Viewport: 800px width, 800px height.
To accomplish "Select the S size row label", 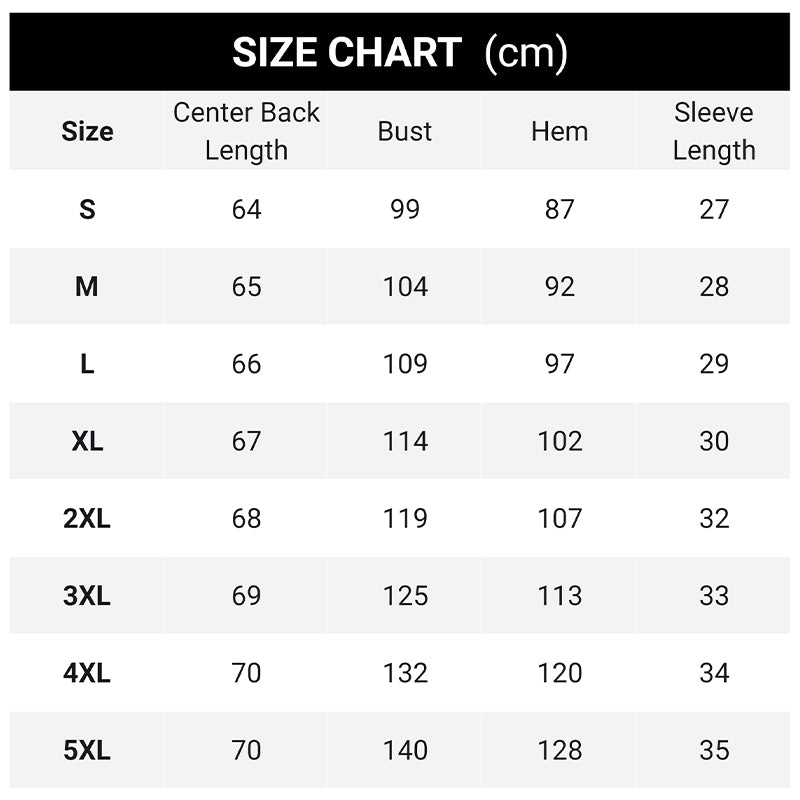I will pos(87,209).
